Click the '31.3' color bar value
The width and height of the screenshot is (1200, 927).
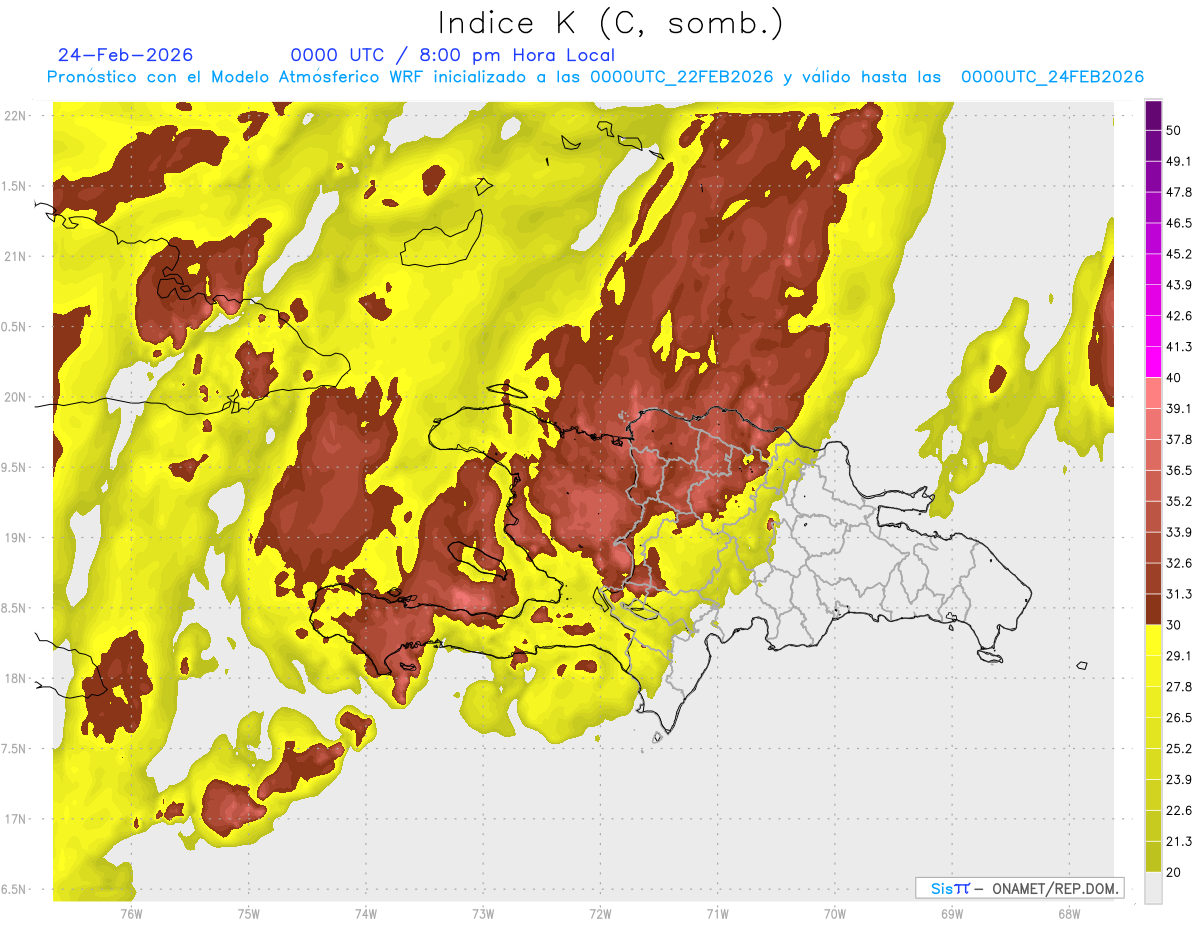(x=1179, y=594)
